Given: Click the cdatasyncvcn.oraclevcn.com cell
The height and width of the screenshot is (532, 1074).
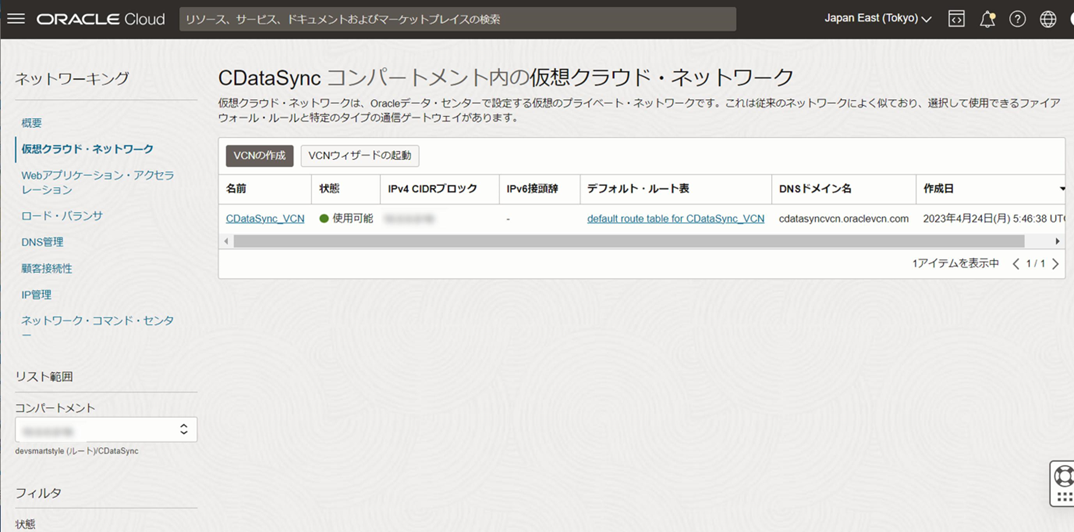Looking at the screenshot, I should [x=844, y=219].
